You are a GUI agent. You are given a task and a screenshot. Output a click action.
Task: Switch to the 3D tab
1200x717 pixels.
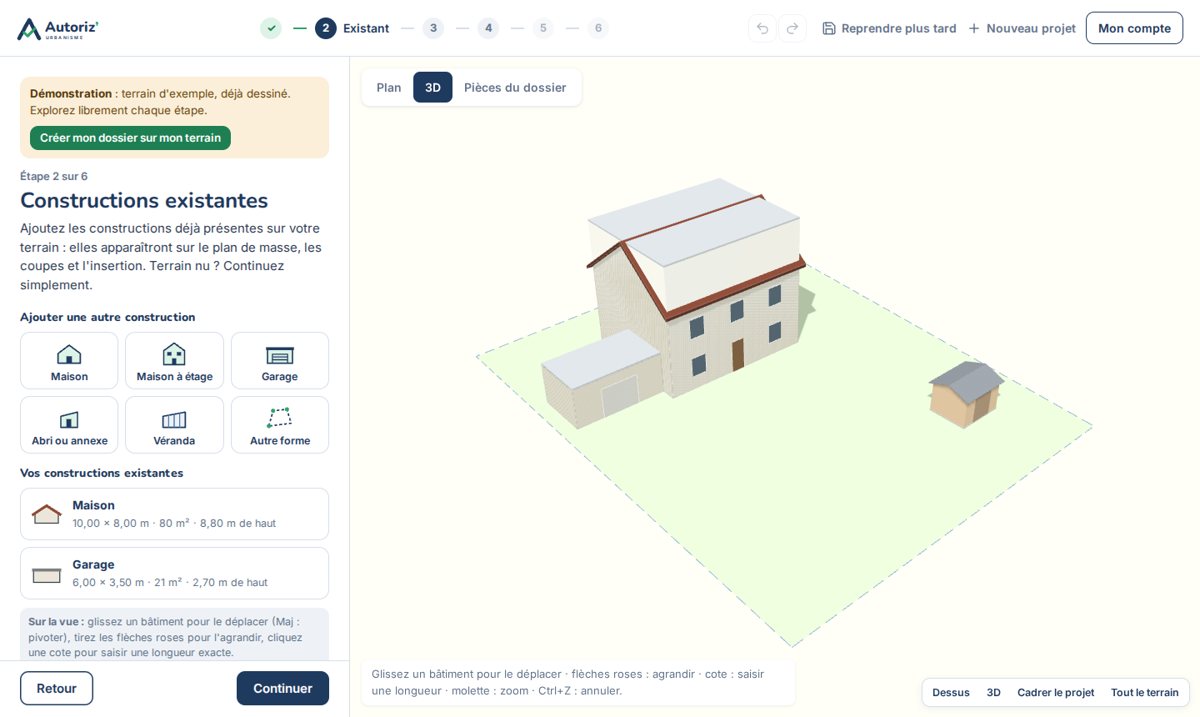click(x=433, y=87)
